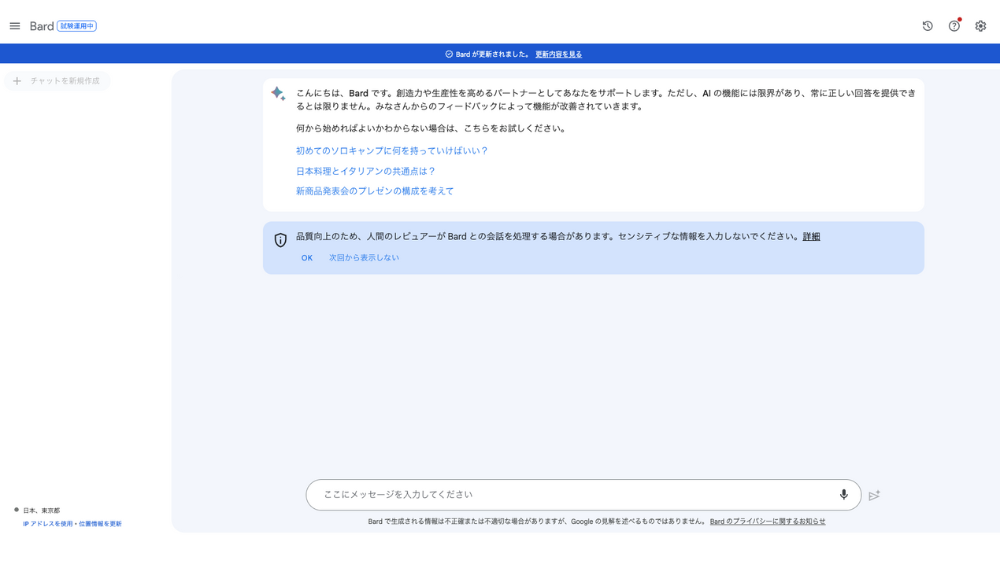Click the Bard title in header
The image size is (1000, 562).
pyautogui.click(x=41, y=26)
